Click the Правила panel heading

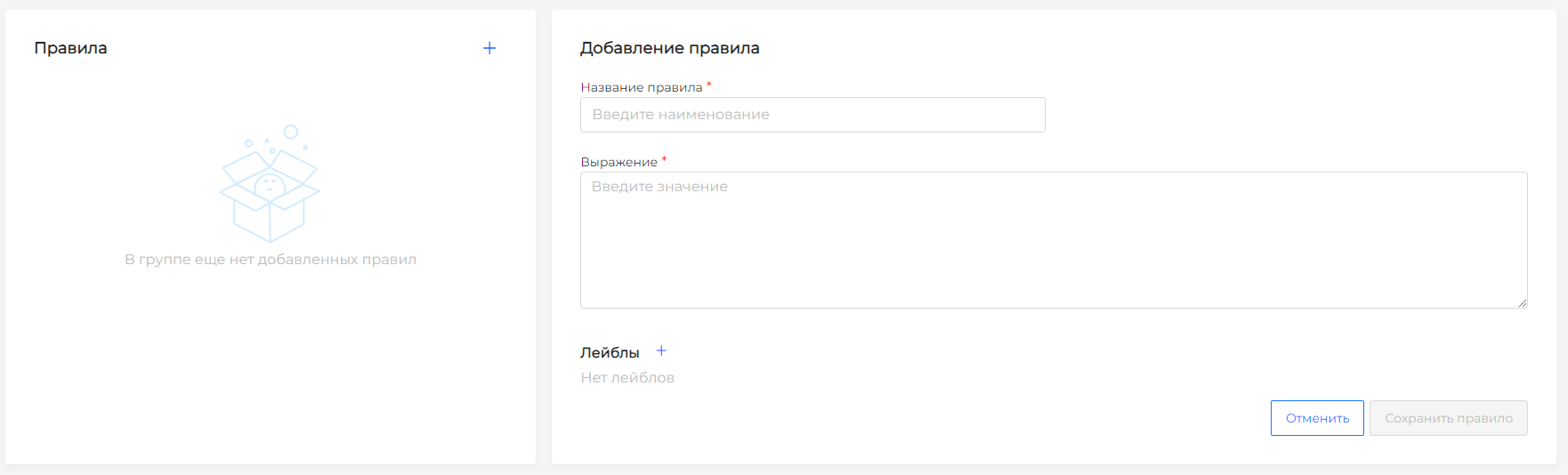pyautogui.click(x=70, y=48)
